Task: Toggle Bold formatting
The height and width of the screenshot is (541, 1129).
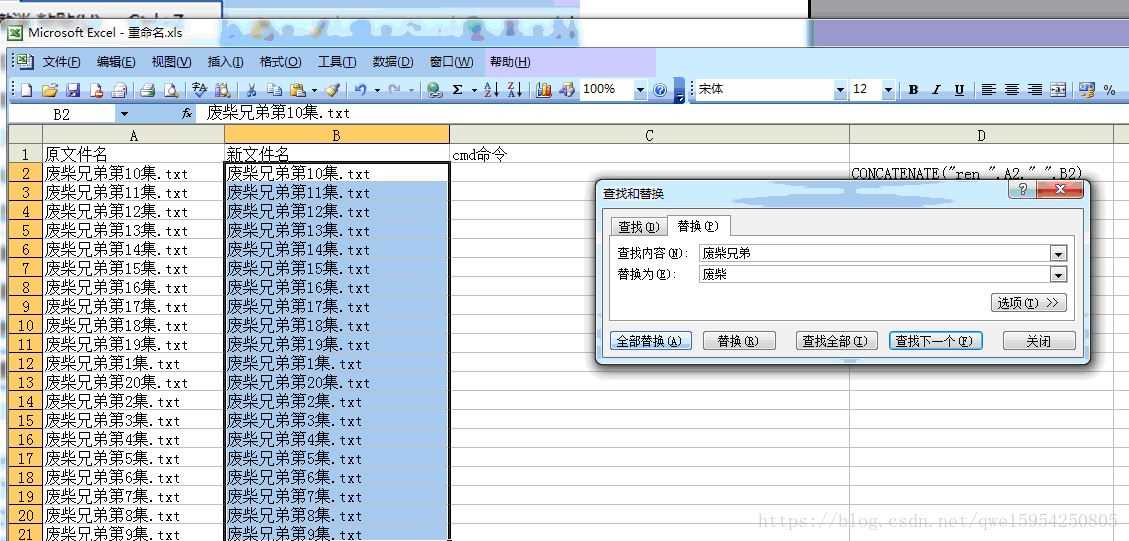Action: click(x=913, y=90)
